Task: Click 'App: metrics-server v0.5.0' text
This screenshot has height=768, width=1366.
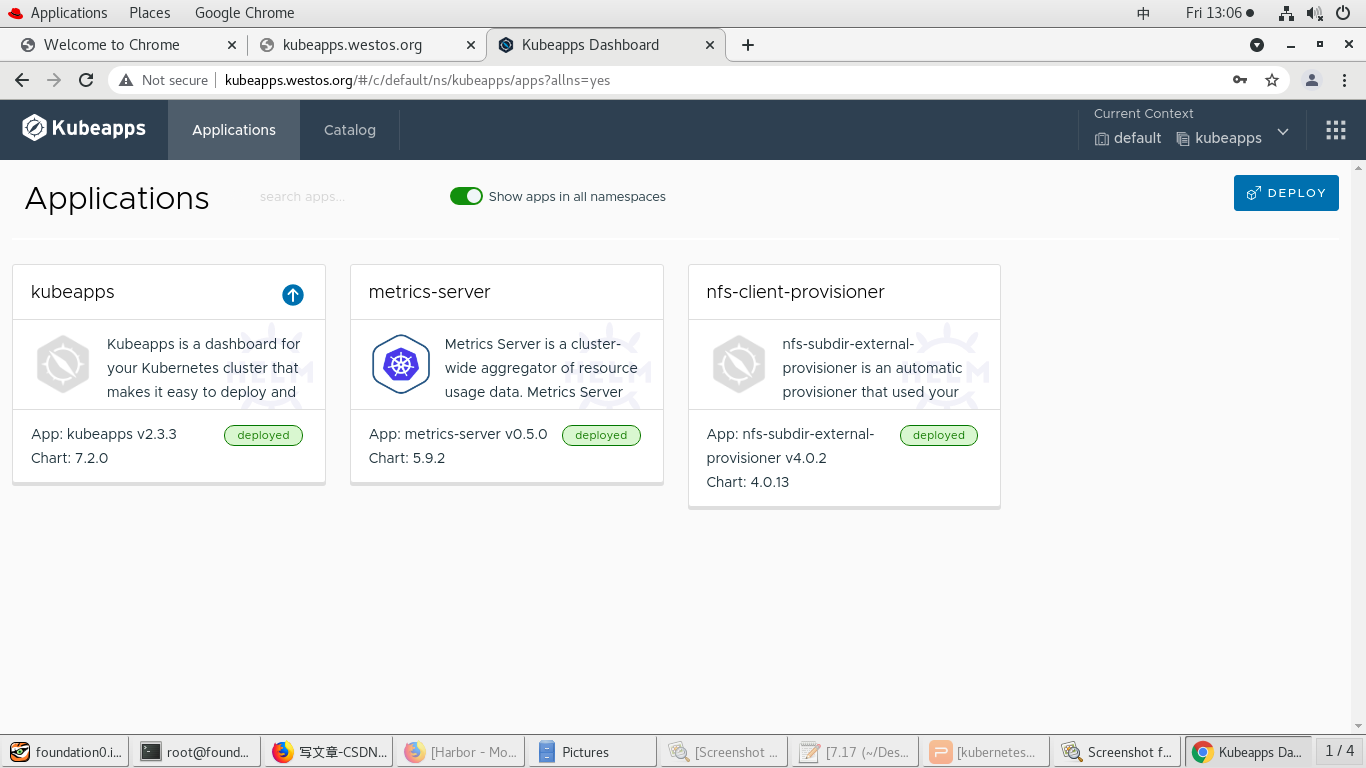Action: (x=458, y=434)
